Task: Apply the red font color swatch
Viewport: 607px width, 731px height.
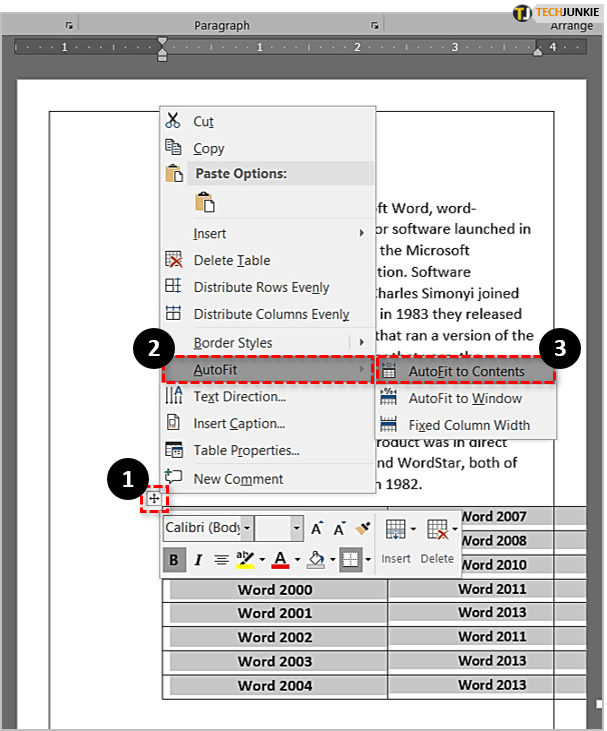Action: tap(280, 559)
